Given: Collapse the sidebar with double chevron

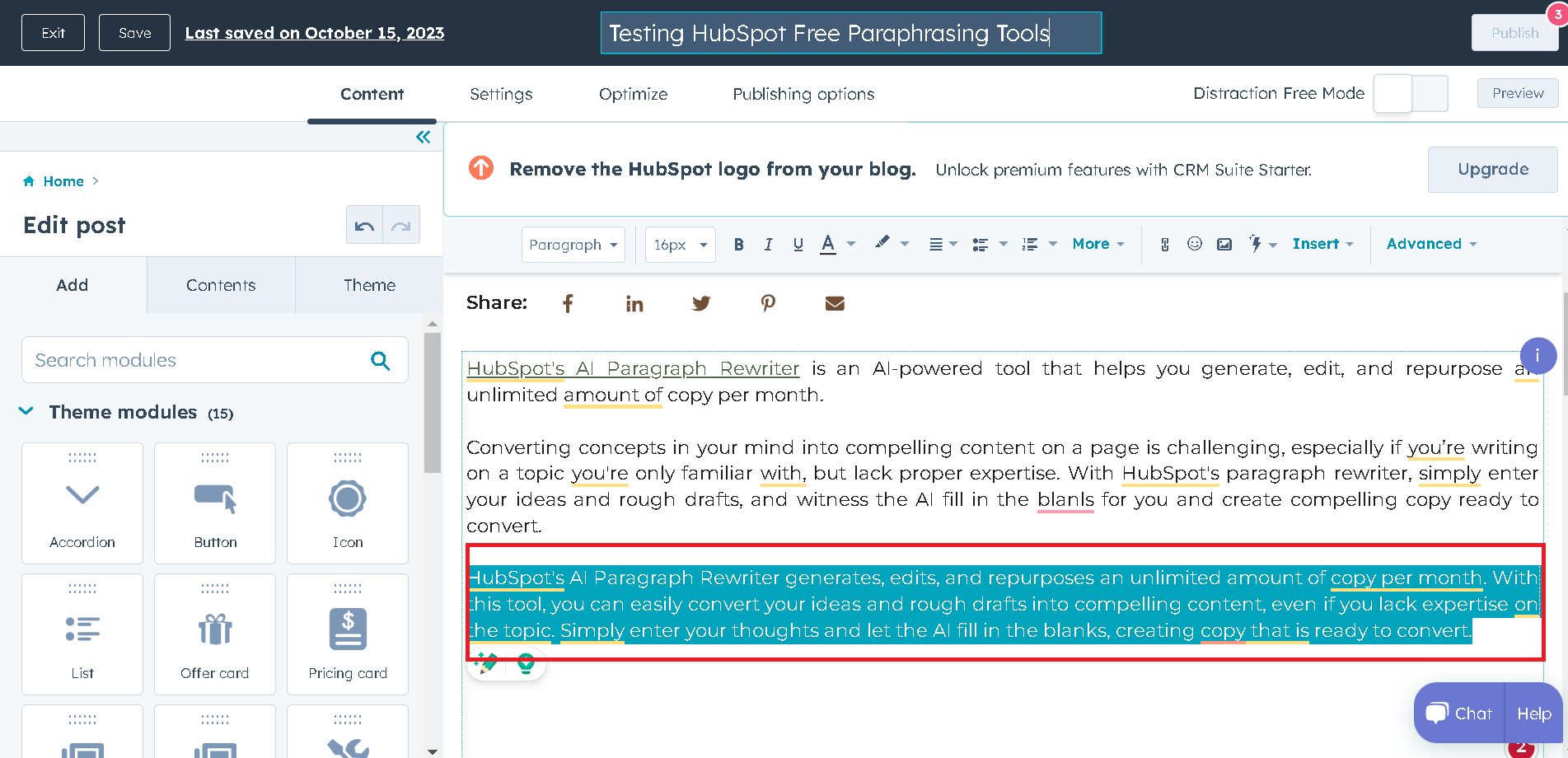Looking at the screenshot, I should 423,137.
